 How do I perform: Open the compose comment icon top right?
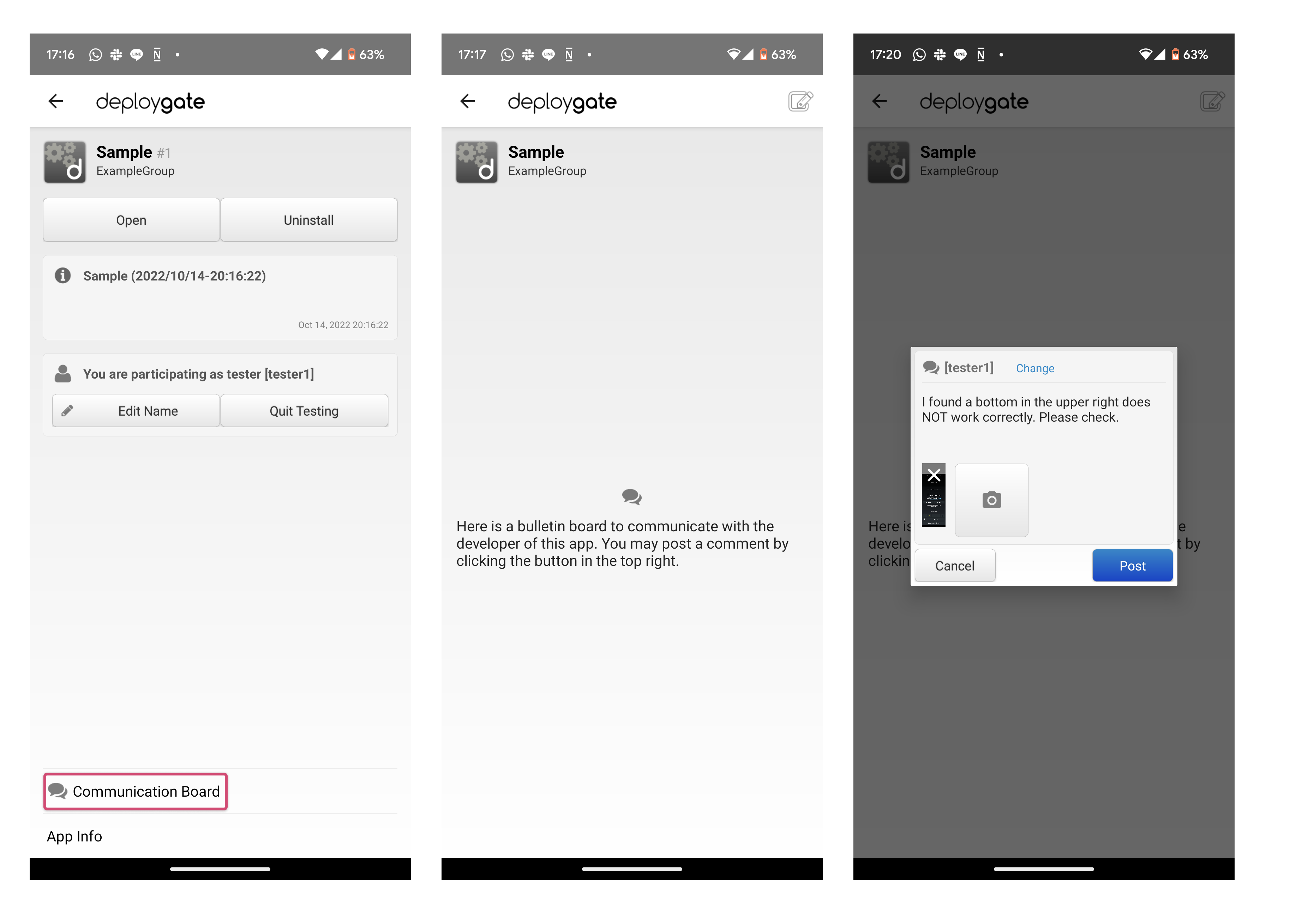pyautogui.click(x=800, y=101)
